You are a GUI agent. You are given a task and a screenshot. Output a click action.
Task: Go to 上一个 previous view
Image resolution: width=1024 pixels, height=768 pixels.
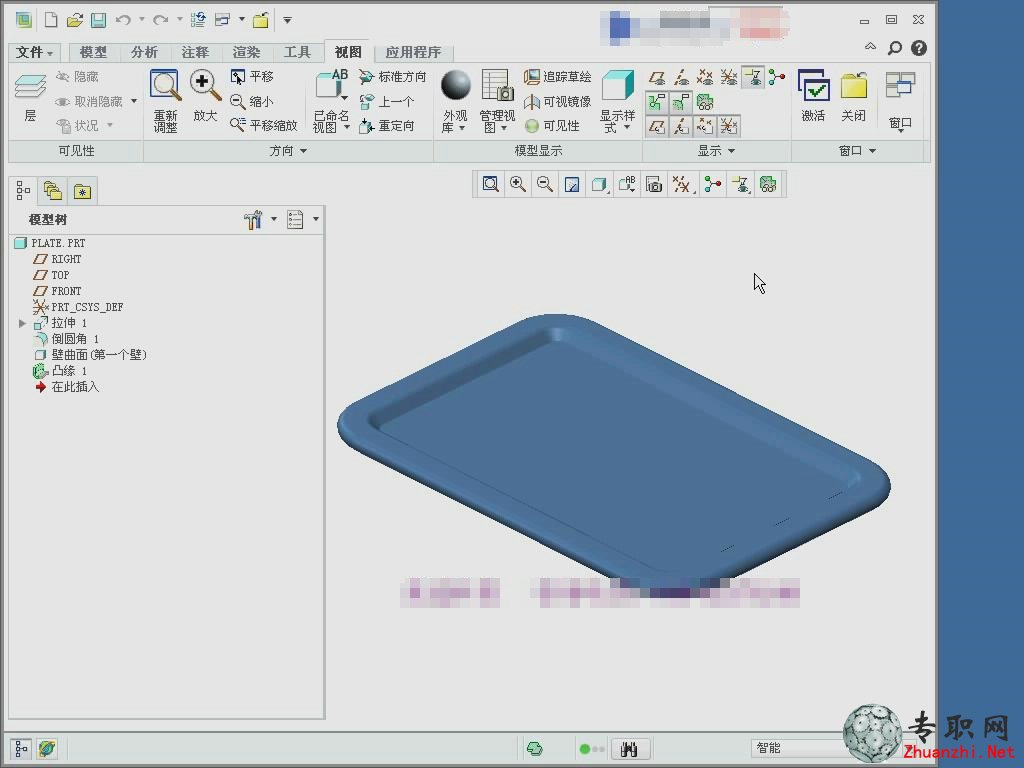tap(387, 102)
